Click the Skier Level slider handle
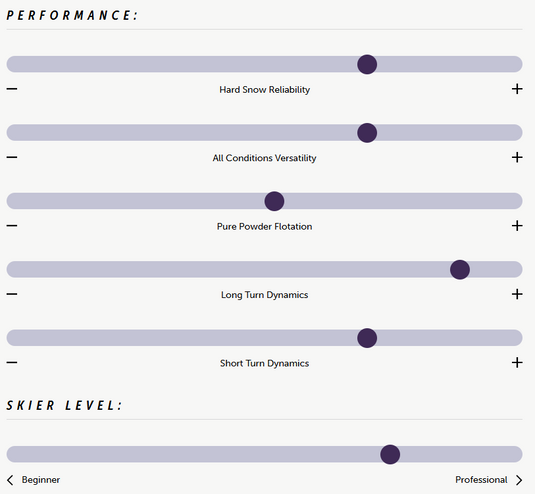 [390, 454]
